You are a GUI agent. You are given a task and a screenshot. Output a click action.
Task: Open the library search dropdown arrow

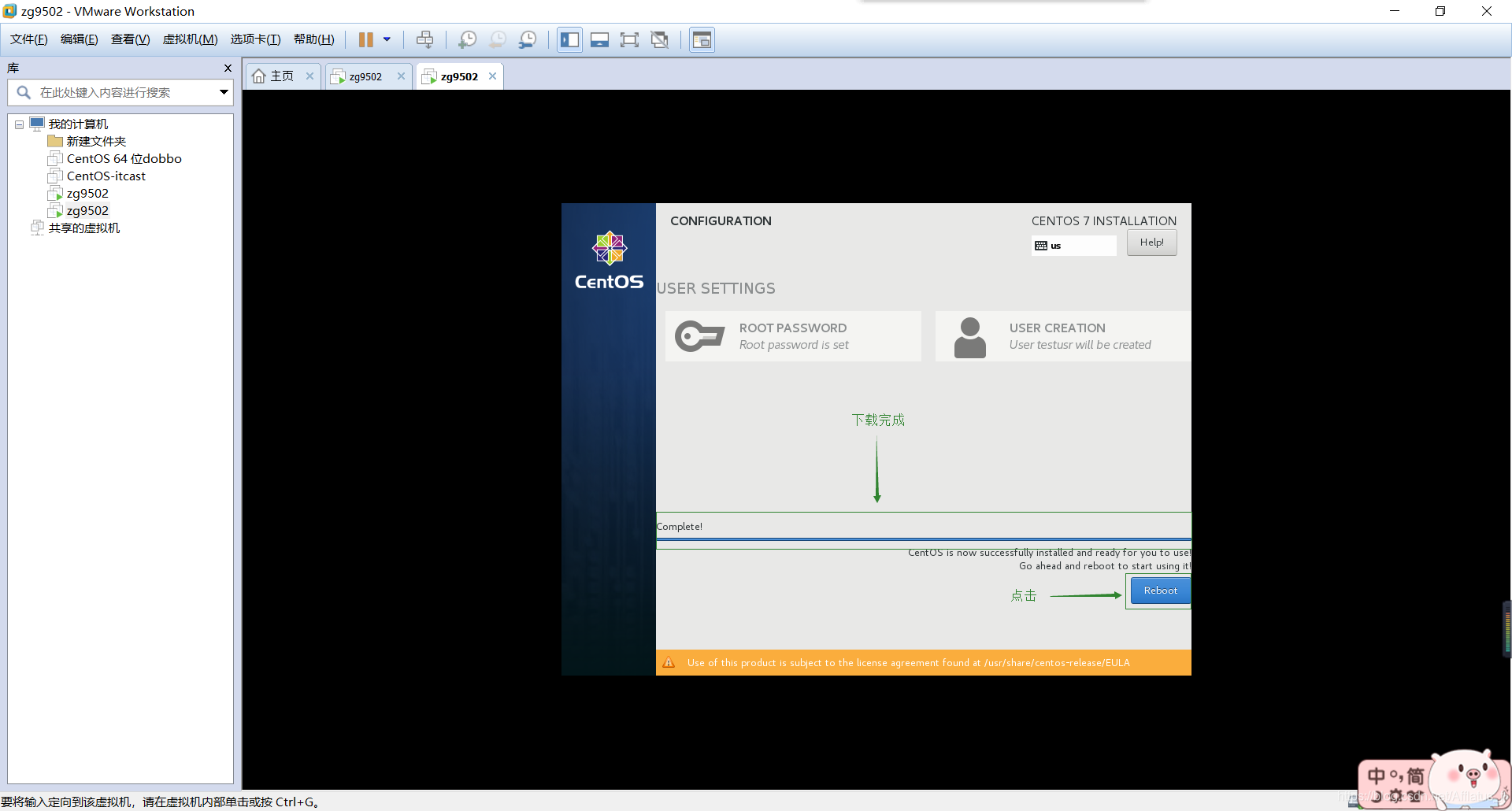click(224, 93)
